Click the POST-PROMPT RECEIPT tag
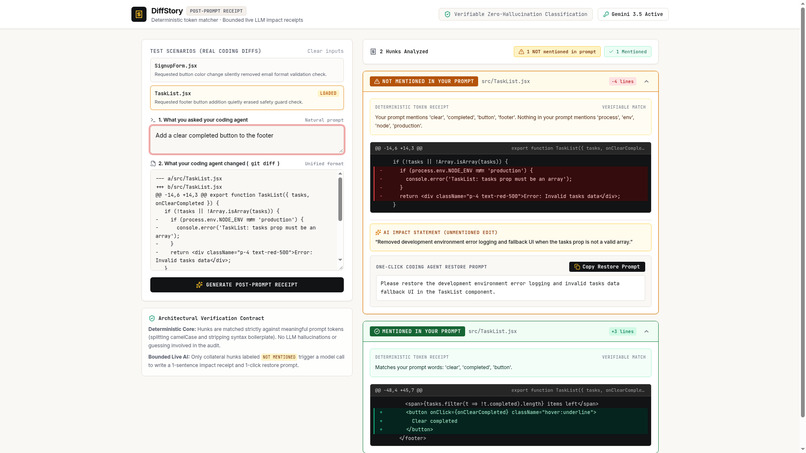The image size is (806, 453). tap(216, 11)
